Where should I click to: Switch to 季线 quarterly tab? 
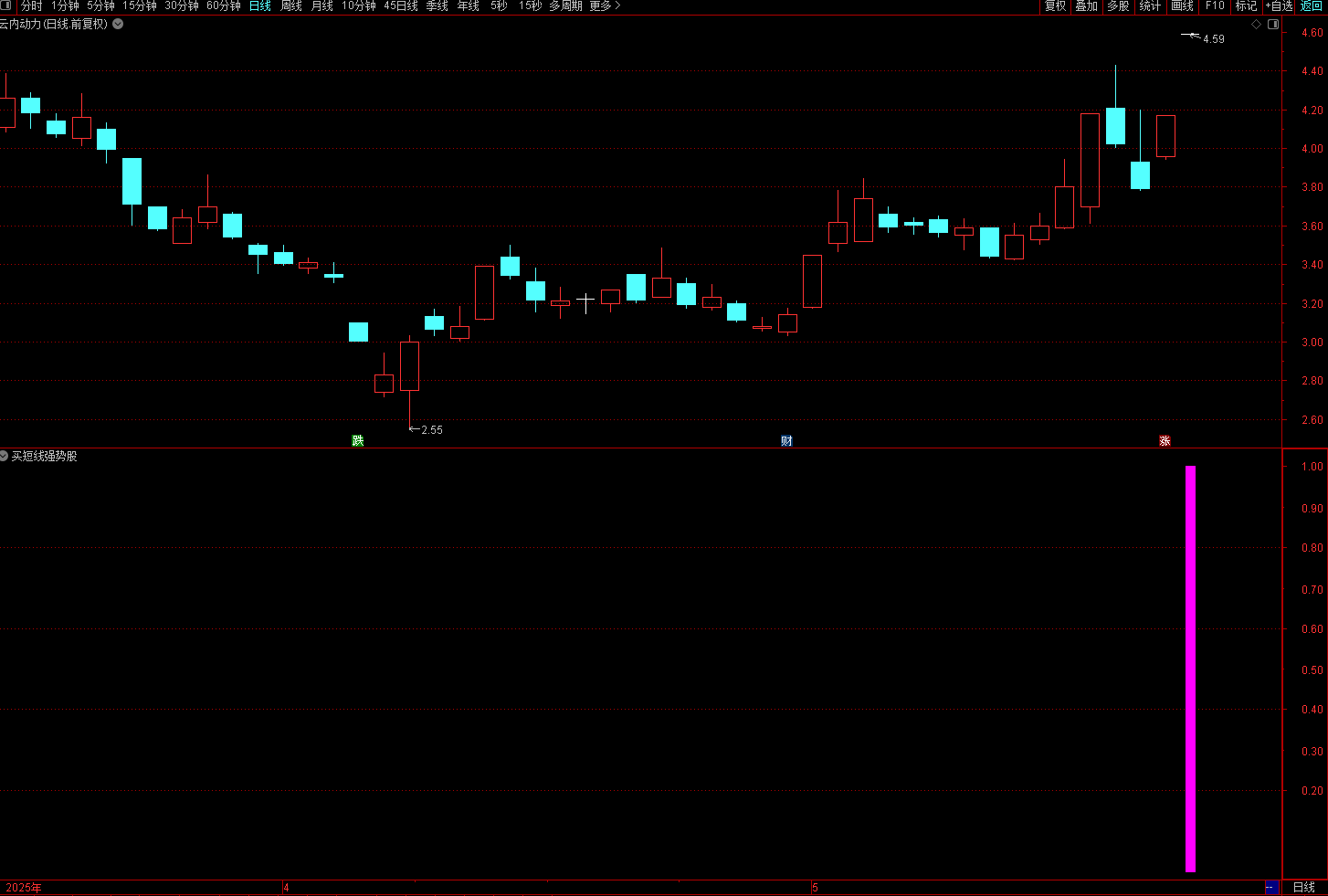pos(437,5)
